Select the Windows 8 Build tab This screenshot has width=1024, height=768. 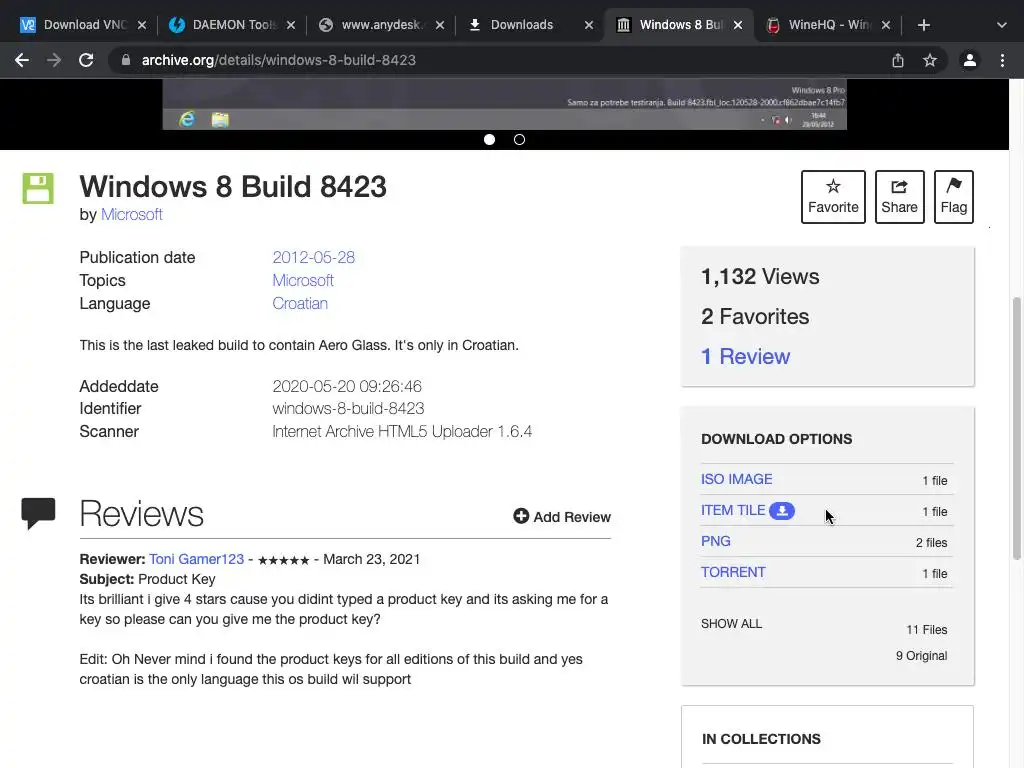click(x=679, y=25)
